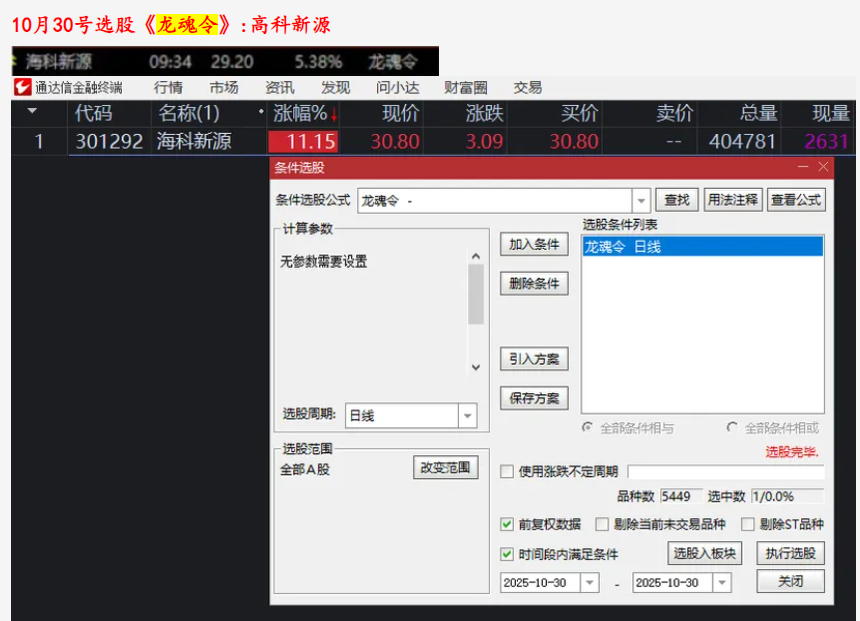Click the 执行选股 button
Screen dimensions: 860x621
790,553
